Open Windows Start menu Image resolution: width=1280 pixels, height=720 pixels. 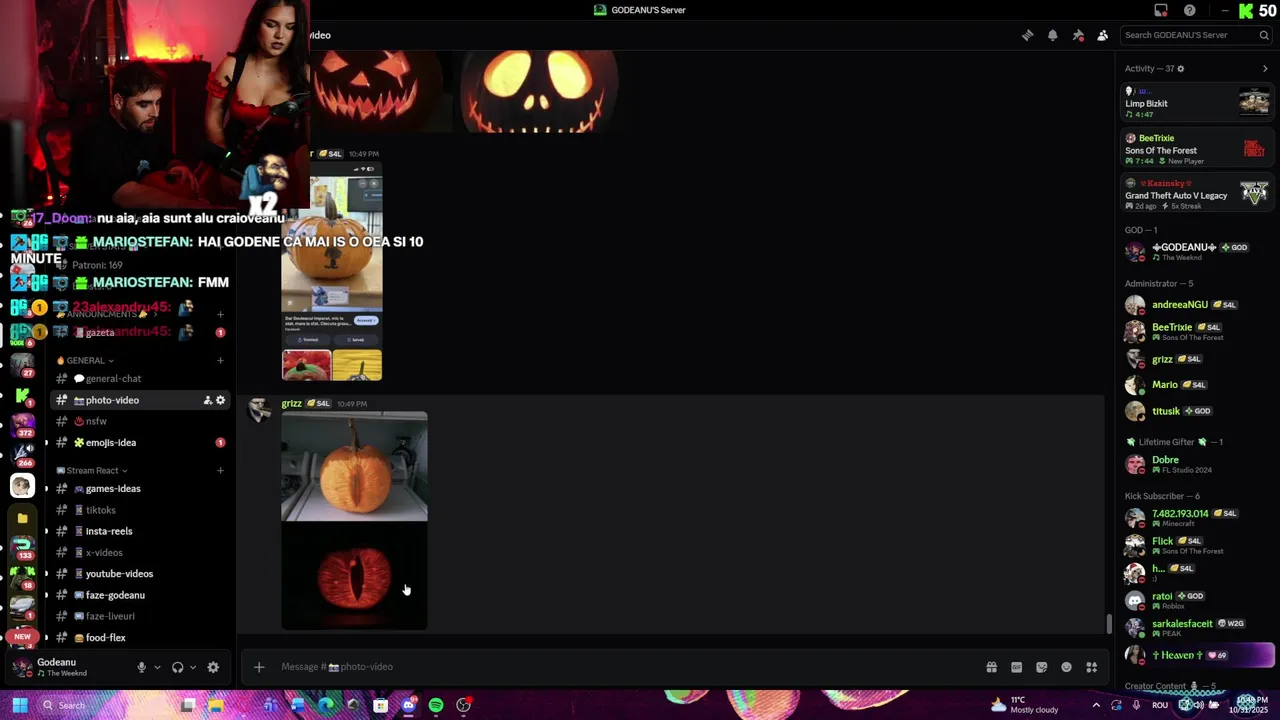click(18, 705)
